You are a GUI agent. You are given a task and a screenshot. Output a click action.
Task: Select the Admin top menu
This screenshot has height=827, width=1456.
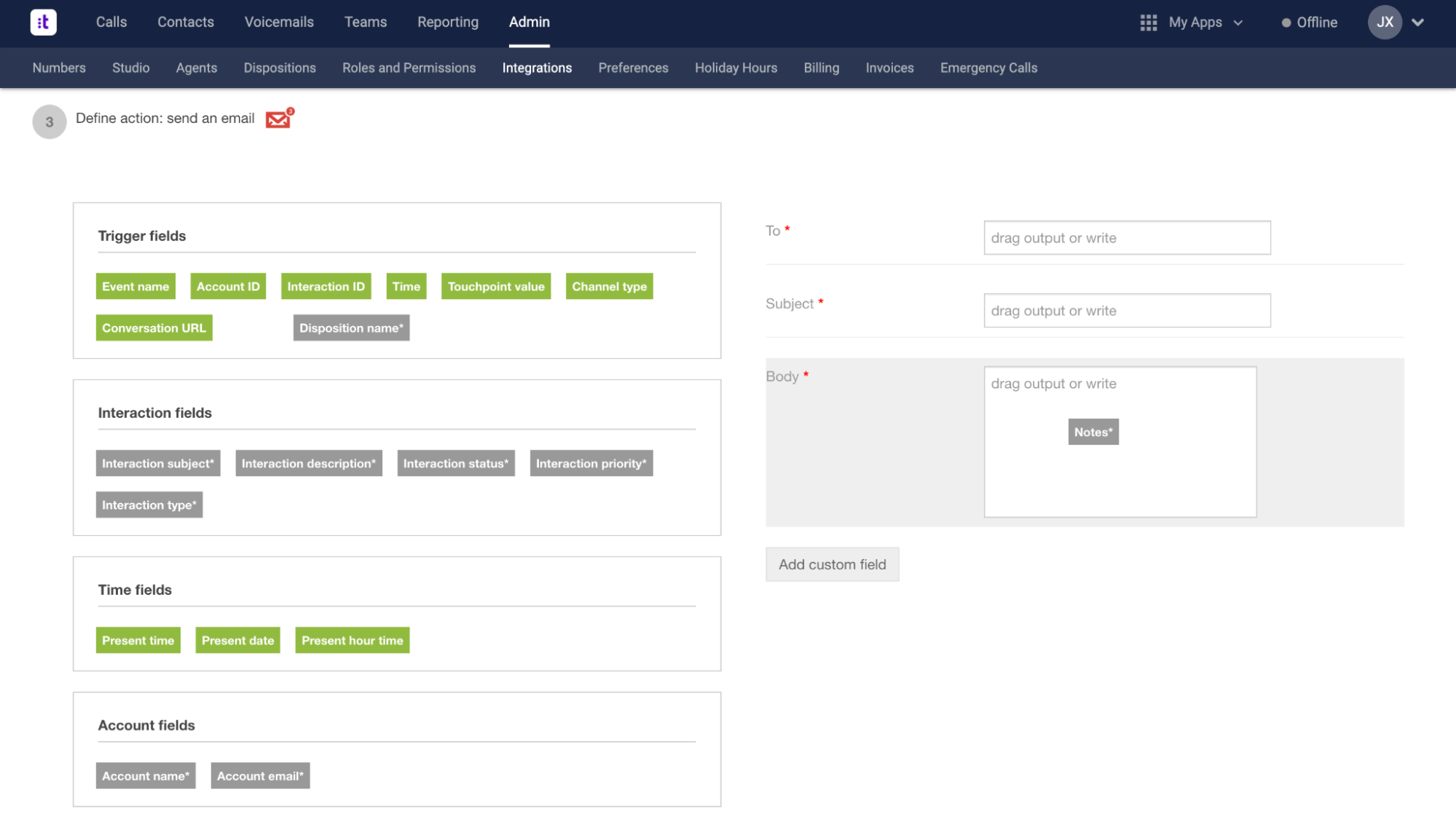[530, 23]
